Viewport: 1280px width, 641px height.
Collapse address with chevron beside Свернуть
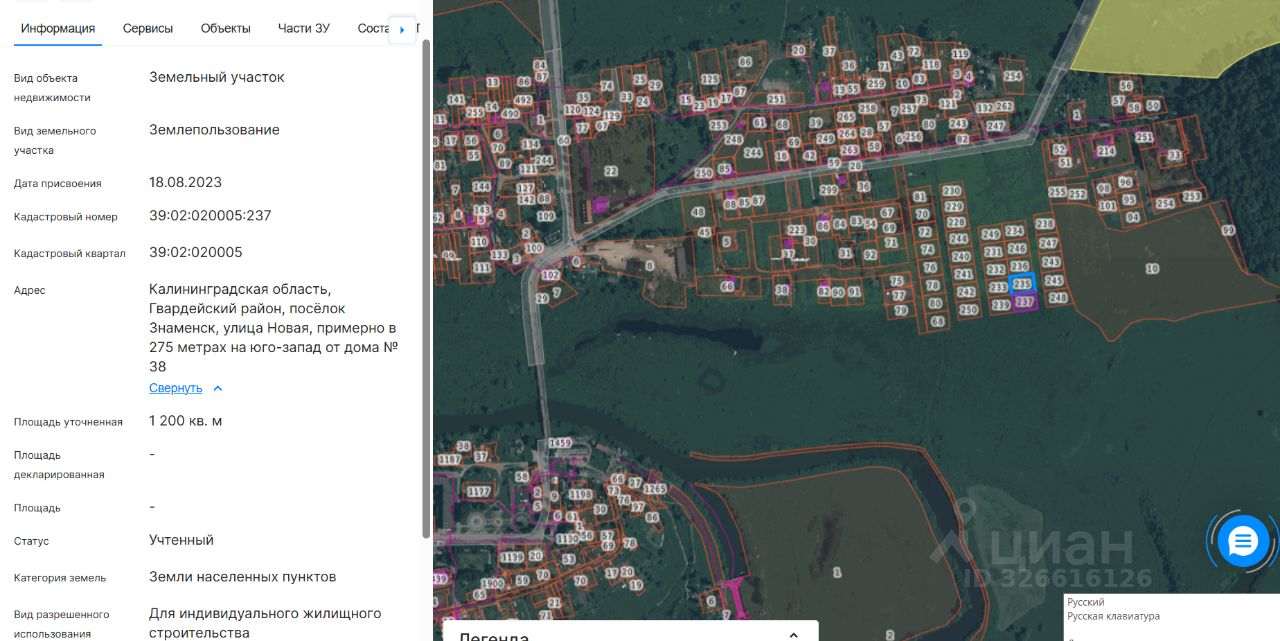point(218,388)
